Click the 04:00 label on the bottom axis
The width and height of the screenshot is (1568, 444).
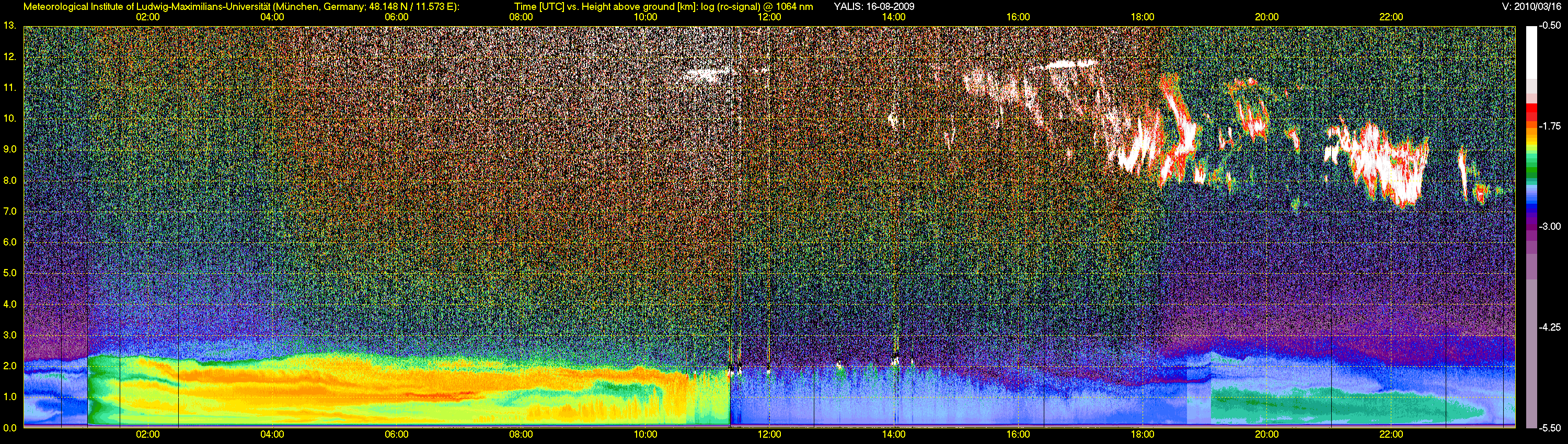tap(271, 434)
